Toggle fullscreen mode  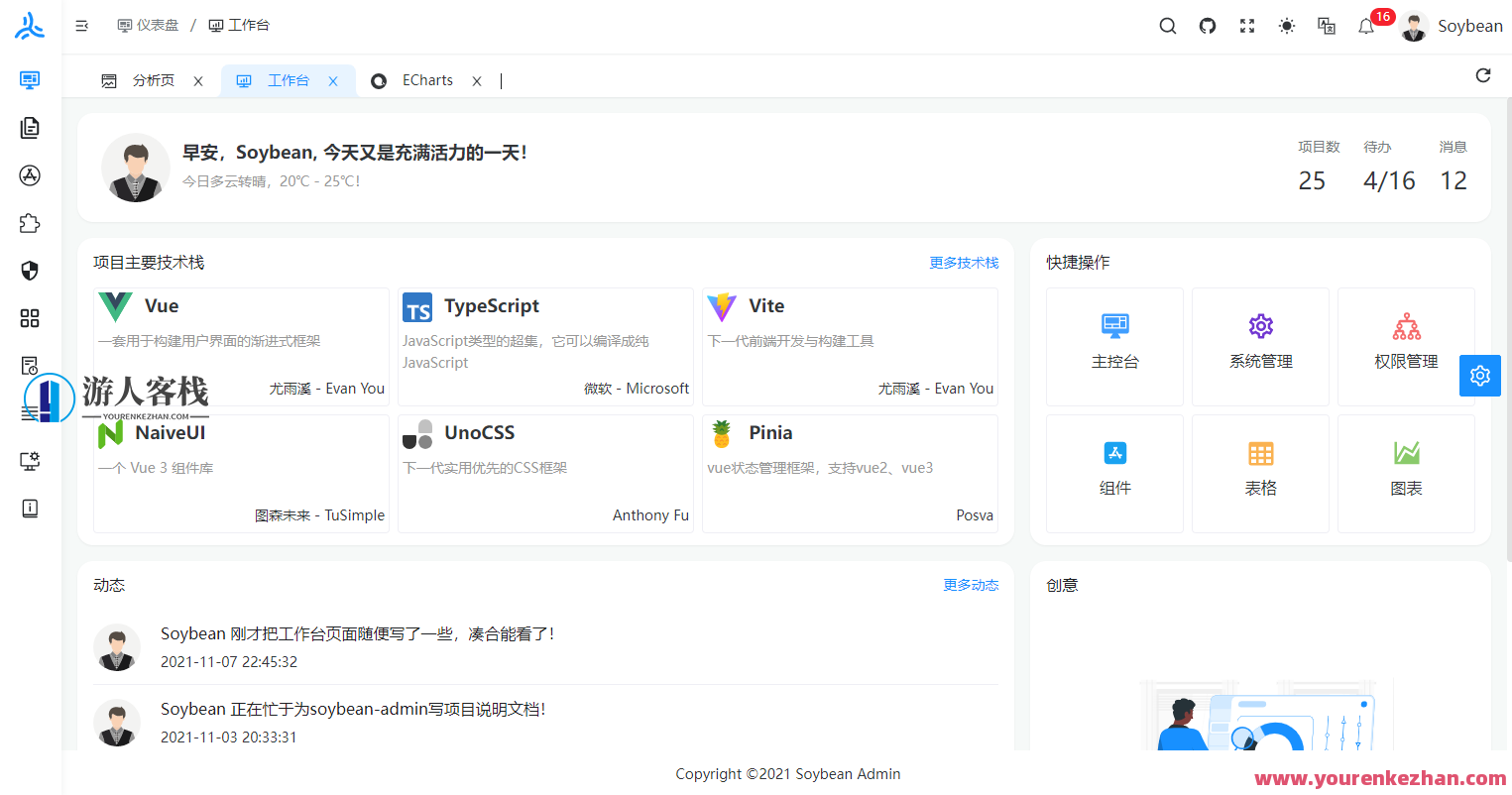coord(1246,26)
